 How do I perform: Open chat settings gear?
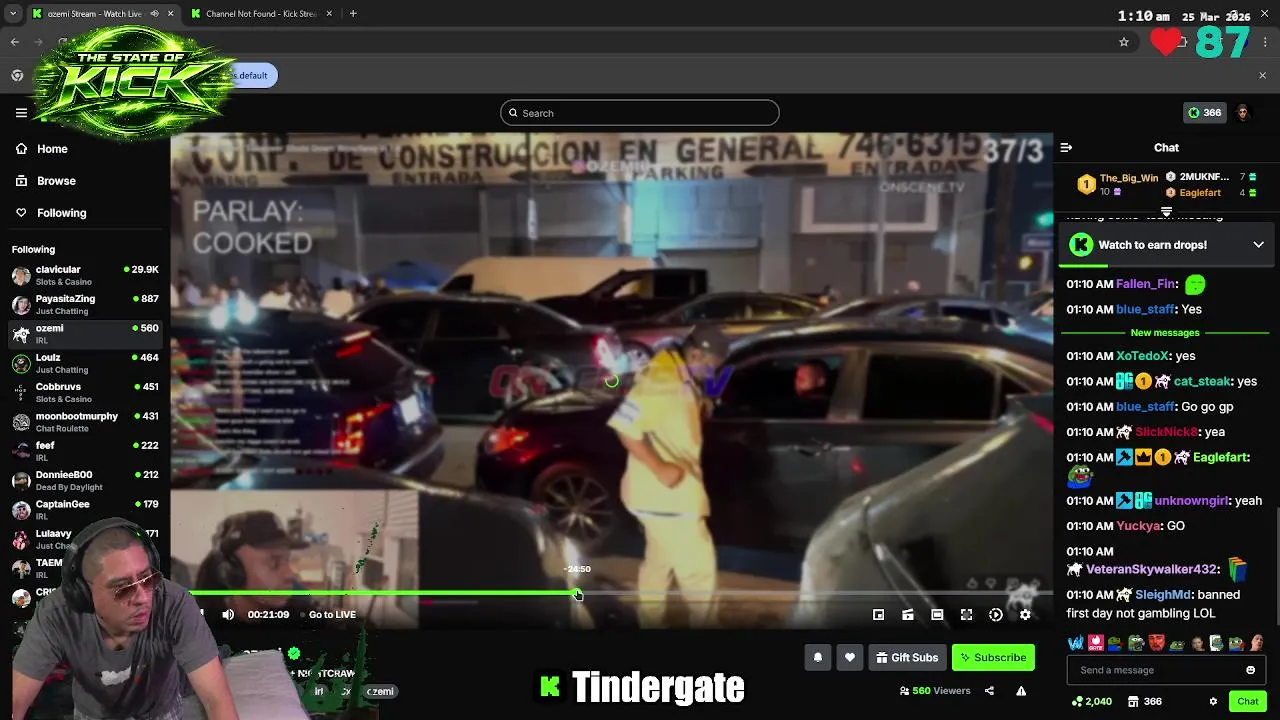pos(1213,702)
